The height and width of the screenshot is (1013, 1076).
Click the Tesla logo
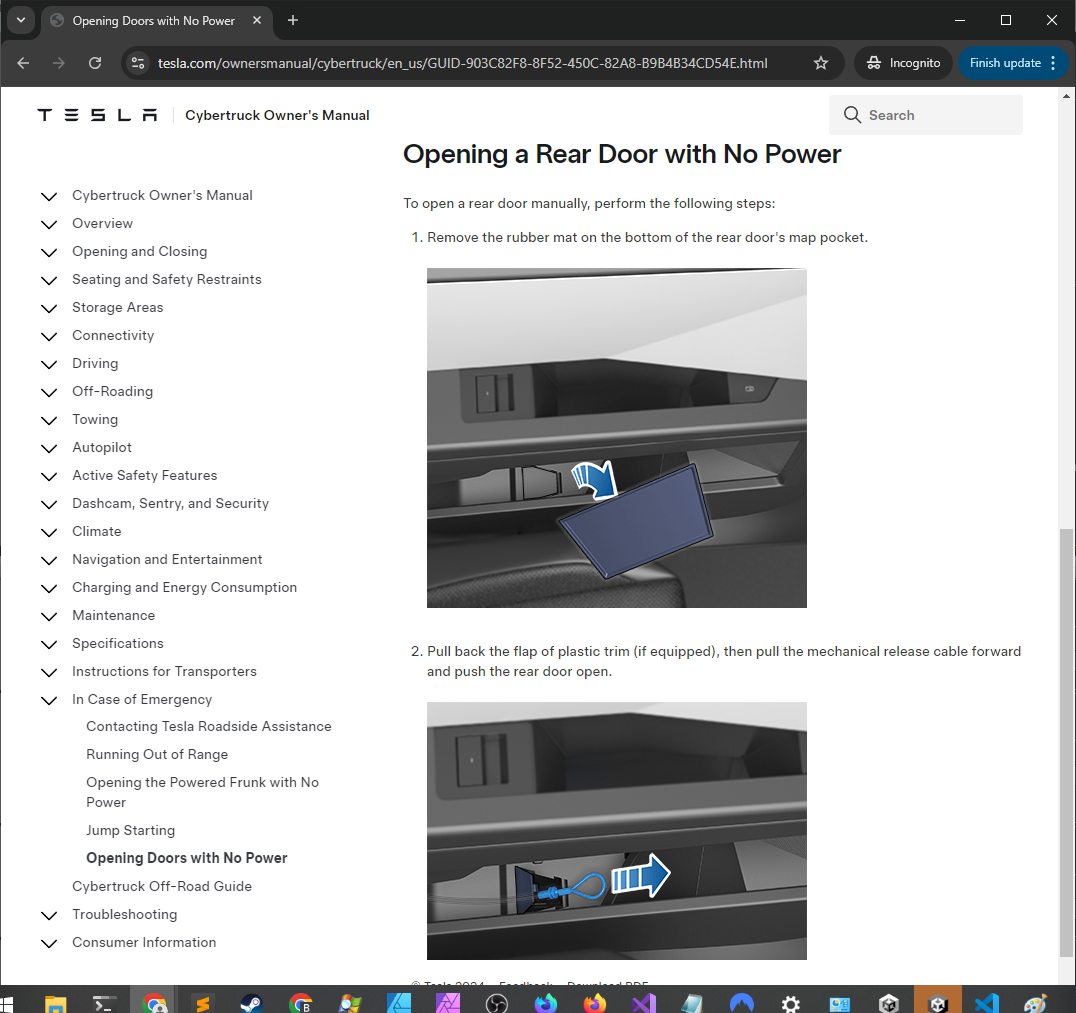97,115
